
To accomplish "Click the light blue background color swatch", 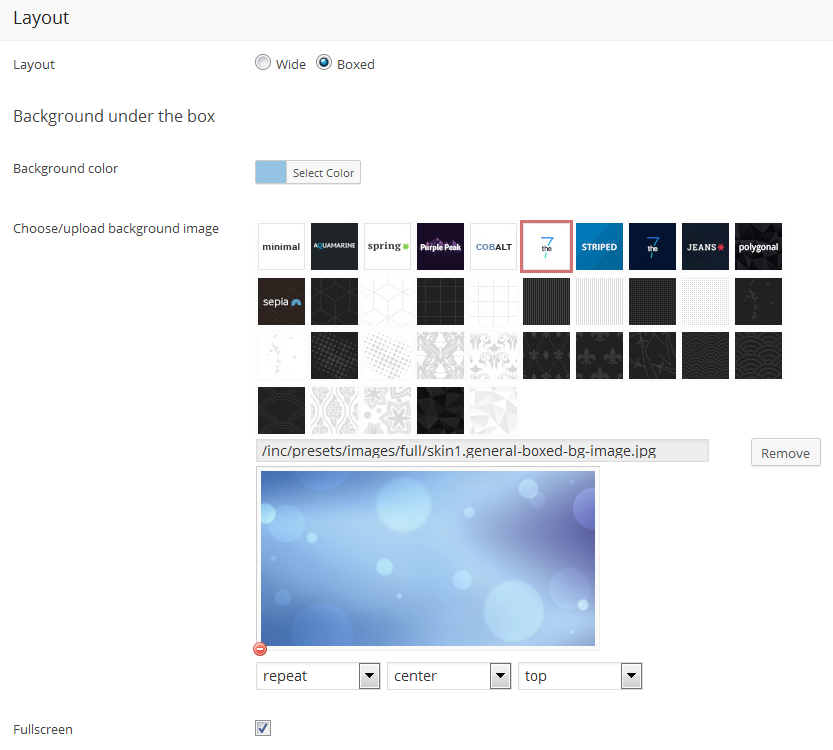I will (271, 172).
